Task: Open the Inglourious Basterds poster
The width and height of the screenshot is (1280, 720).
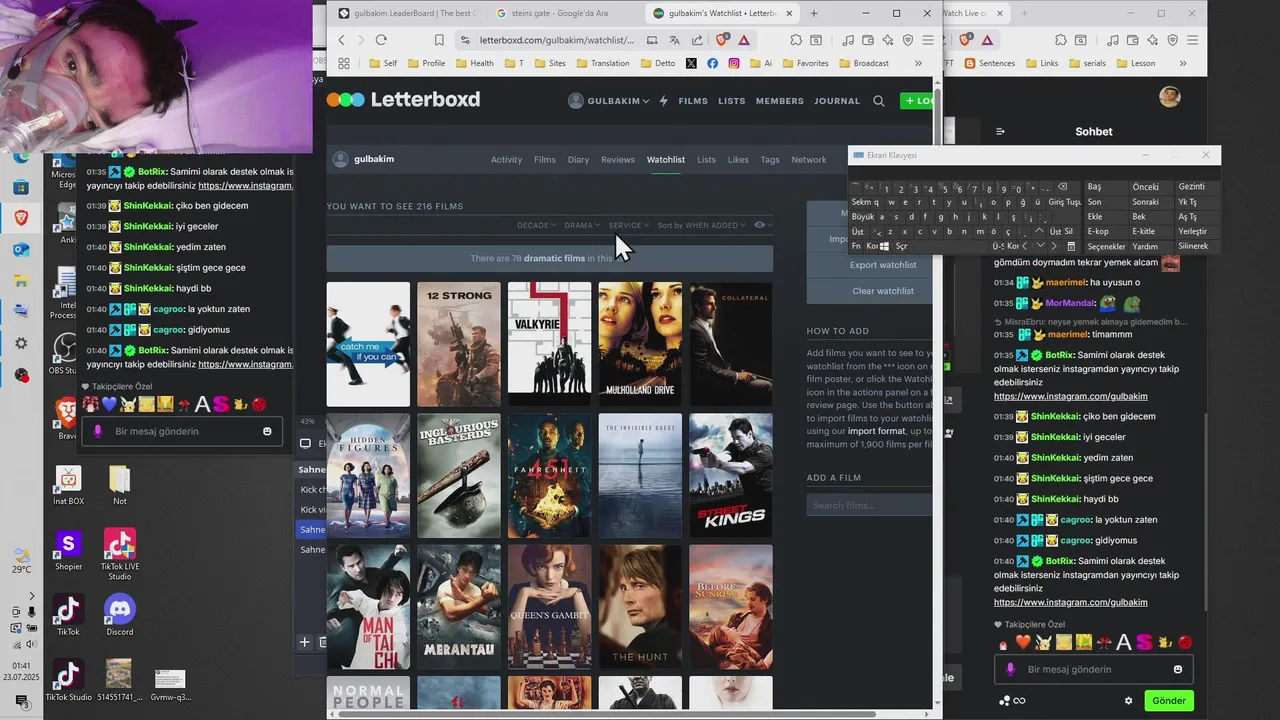Action: tap(459, 476)
